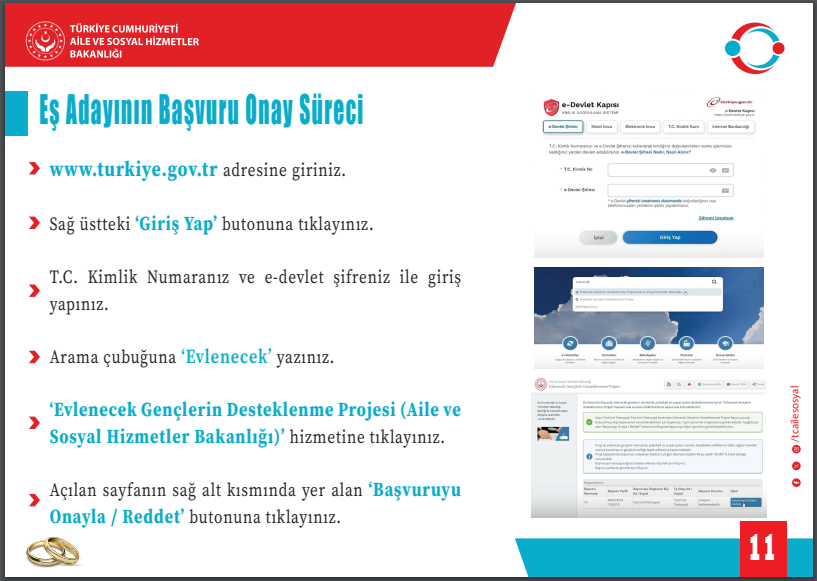Viewport: 817px width, 581px height.
Task: Click the Şifremi Unuttum link
Action: [716, 218]
